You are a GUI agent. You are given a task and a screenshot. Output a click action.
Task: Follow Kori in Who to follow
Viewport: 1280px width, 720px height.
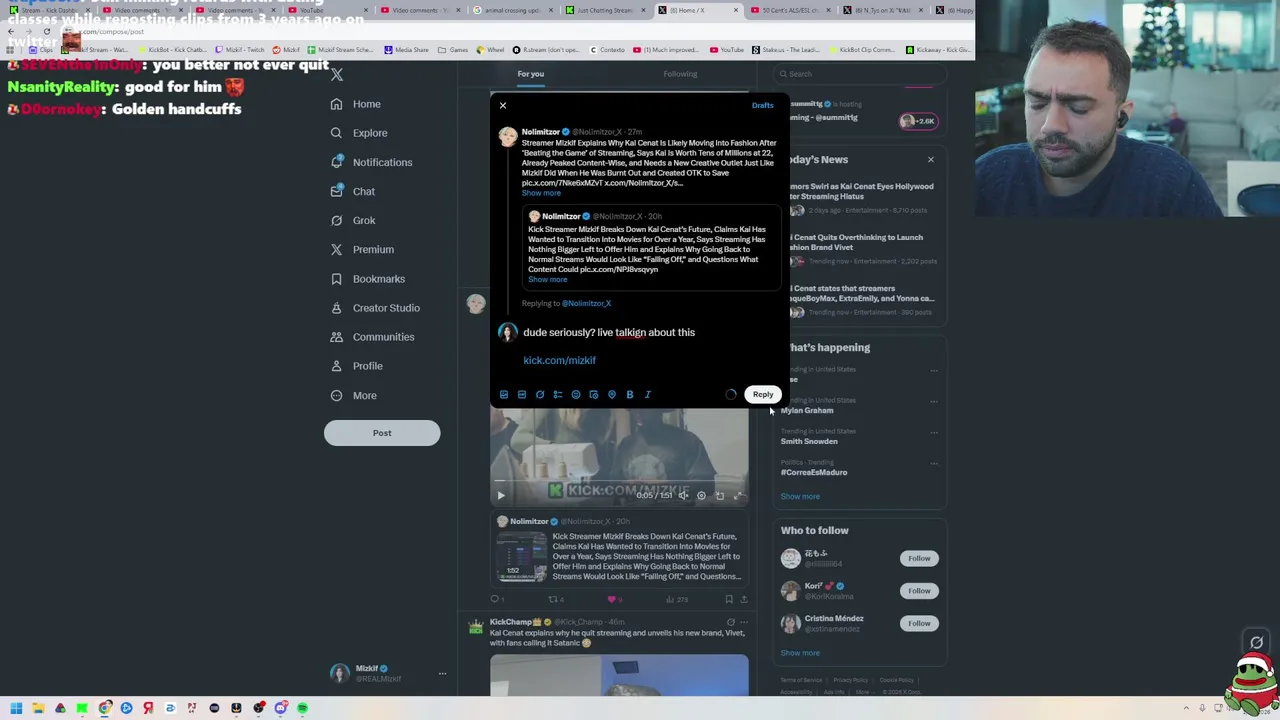pos(919,590)
